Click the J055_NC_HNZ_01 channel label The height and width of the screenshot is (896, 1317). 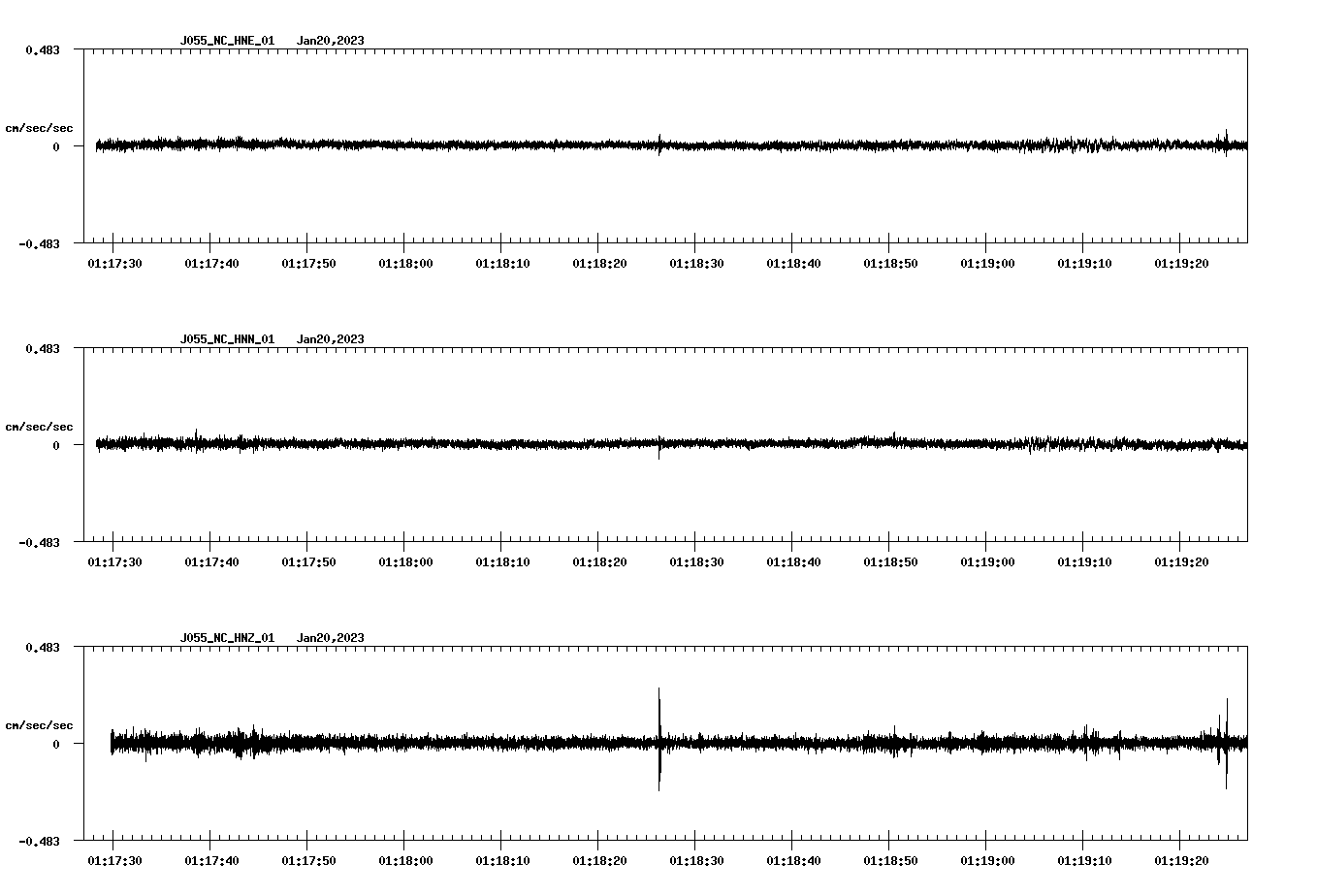(226, 636)
